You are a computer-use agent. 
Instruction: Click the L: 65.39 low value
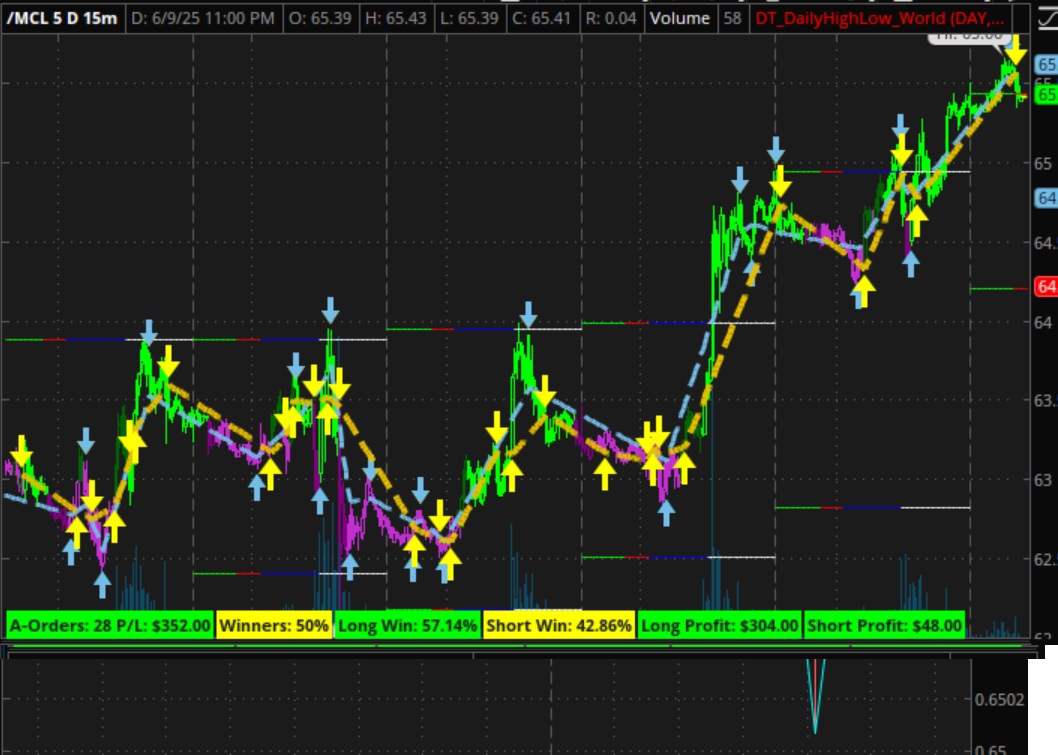(469, 18)
